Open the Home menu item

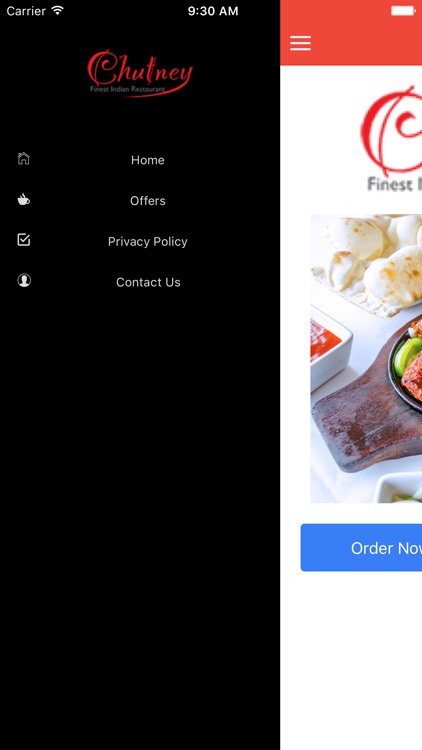click(147, 160)
